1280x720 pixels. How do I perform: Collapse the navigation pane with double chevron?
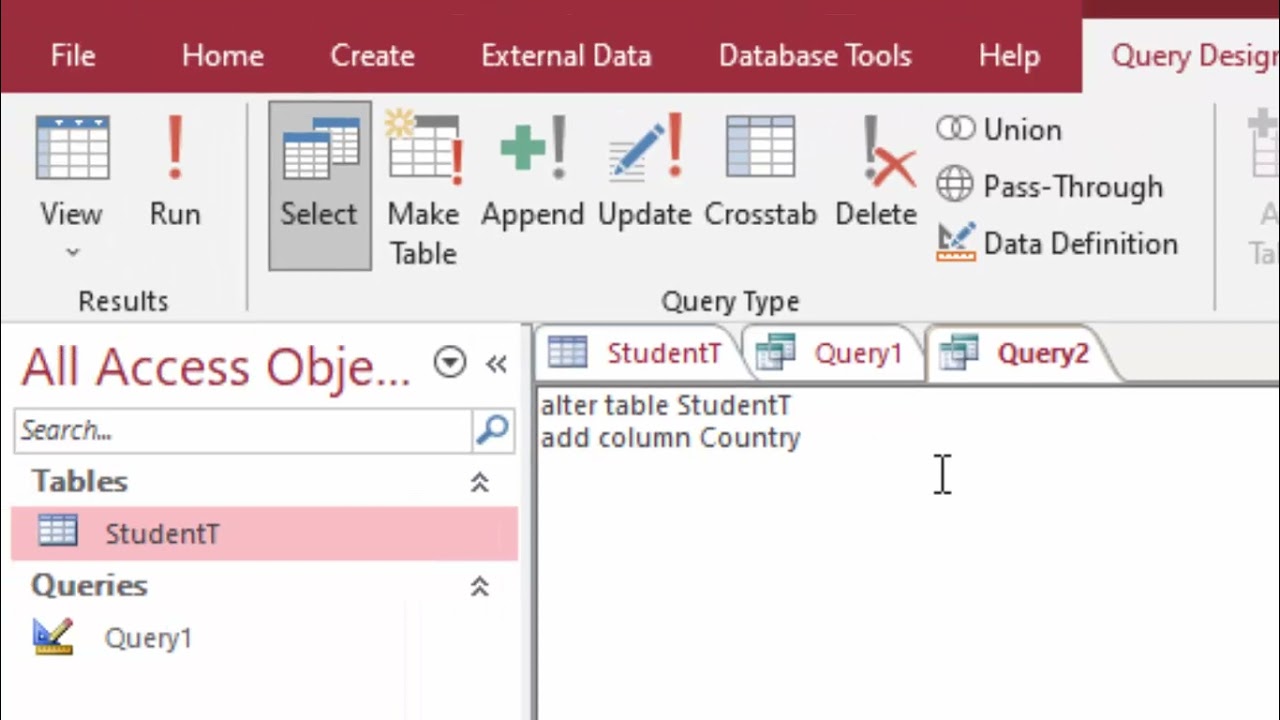coord(496,364)
